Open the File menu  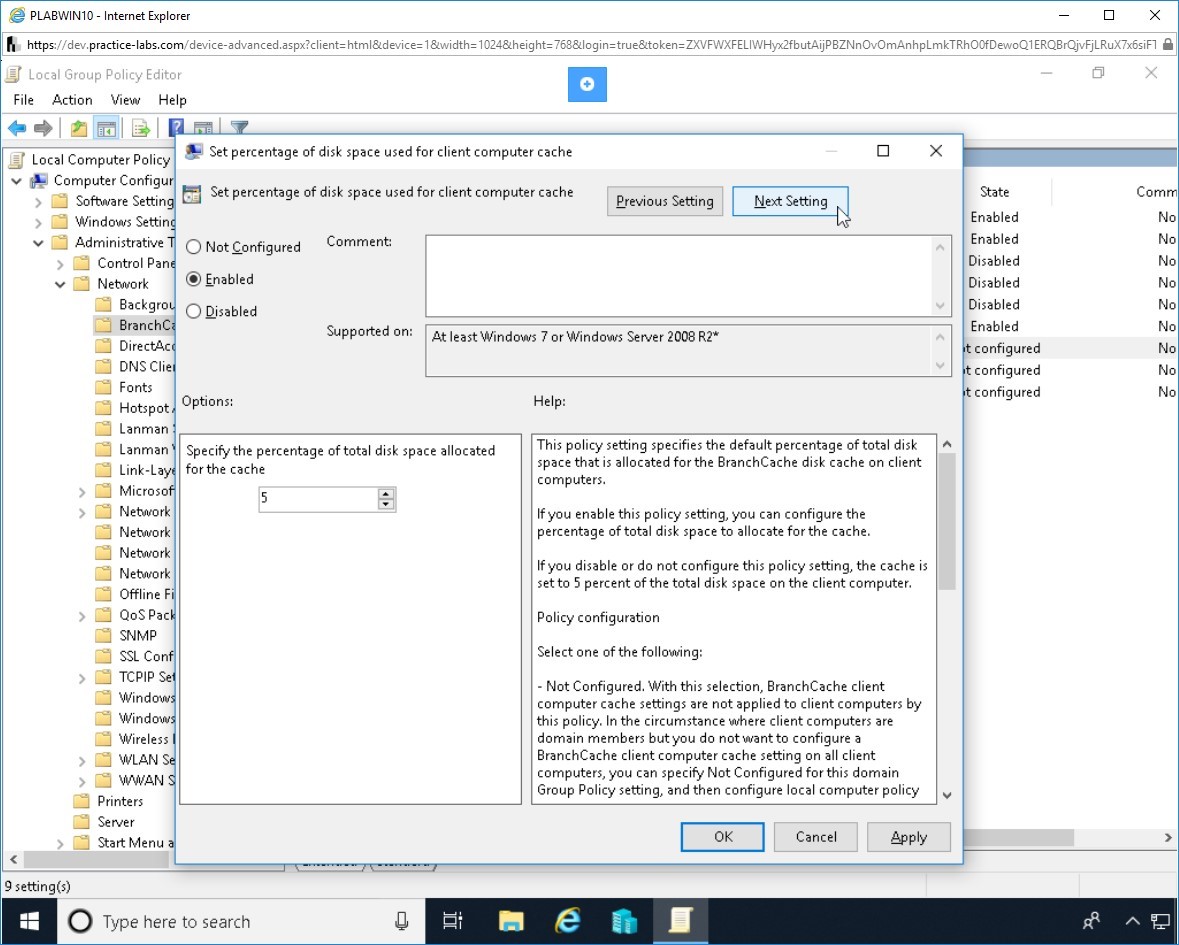[23, 100]
